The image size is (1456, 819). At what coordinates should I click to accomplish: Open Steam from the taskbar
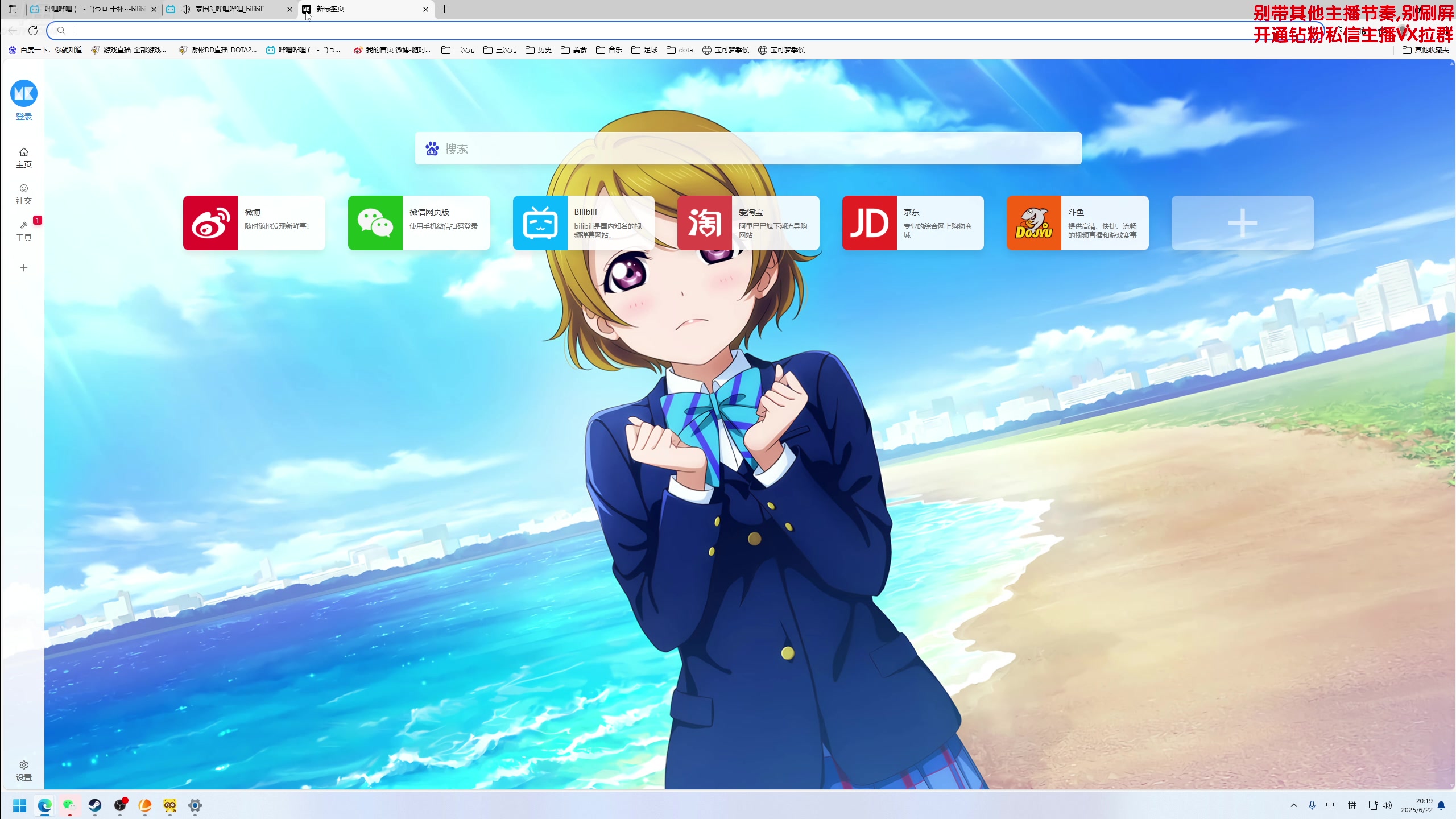[x=95, y=805]
